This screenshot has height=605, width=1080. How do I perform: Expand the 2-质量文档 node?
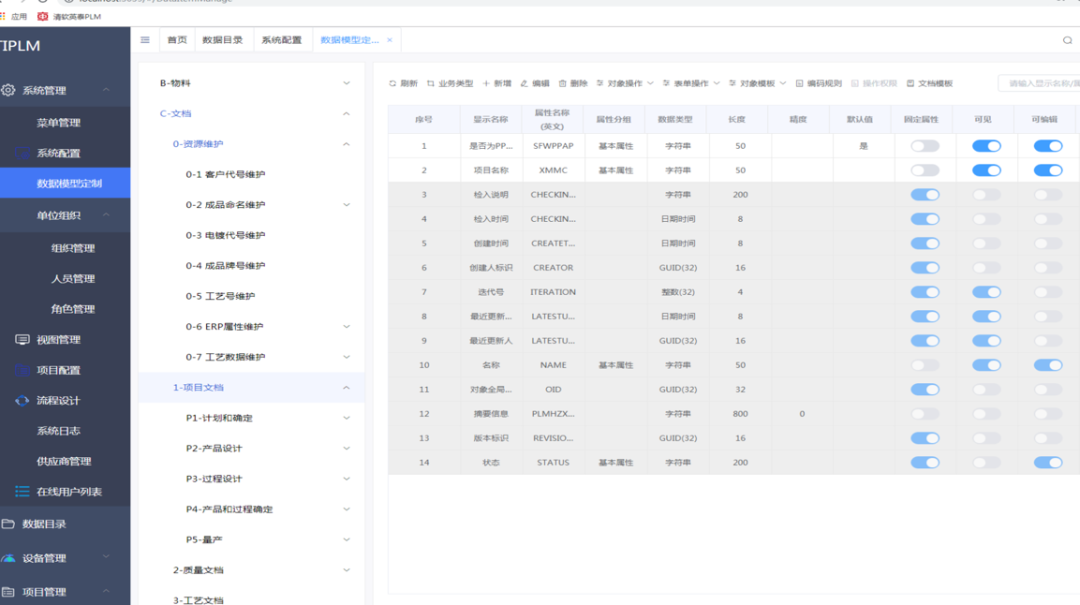tap(346, 570)
